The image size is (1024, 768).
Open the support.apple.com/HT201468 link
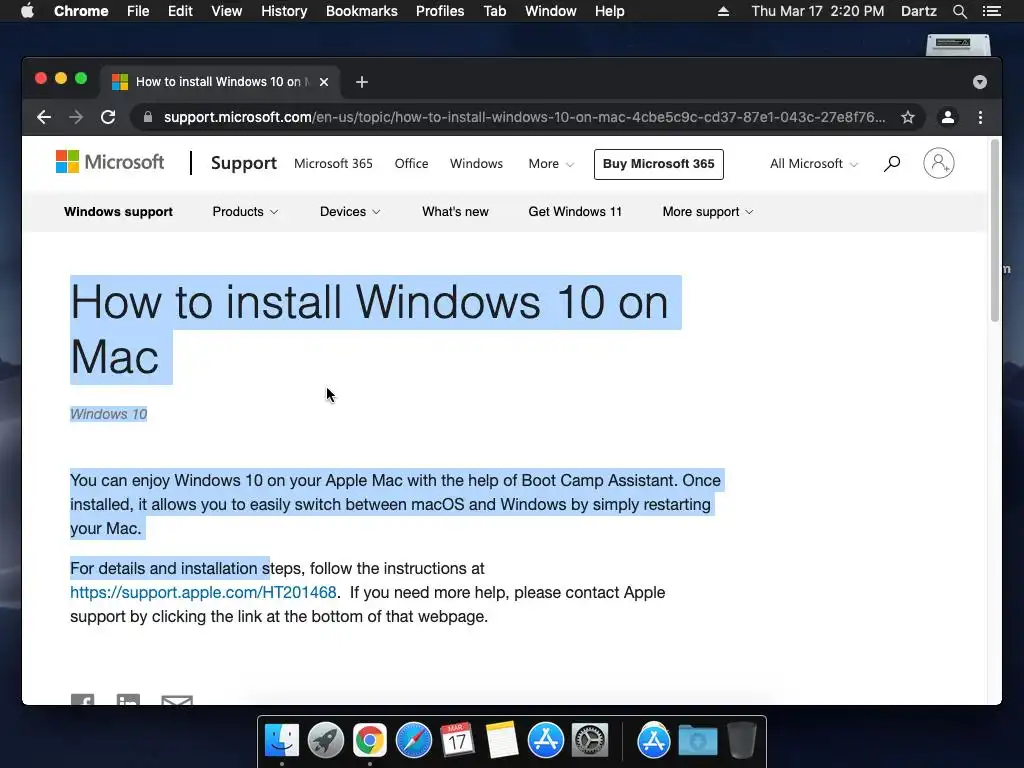tap(203, 592)
